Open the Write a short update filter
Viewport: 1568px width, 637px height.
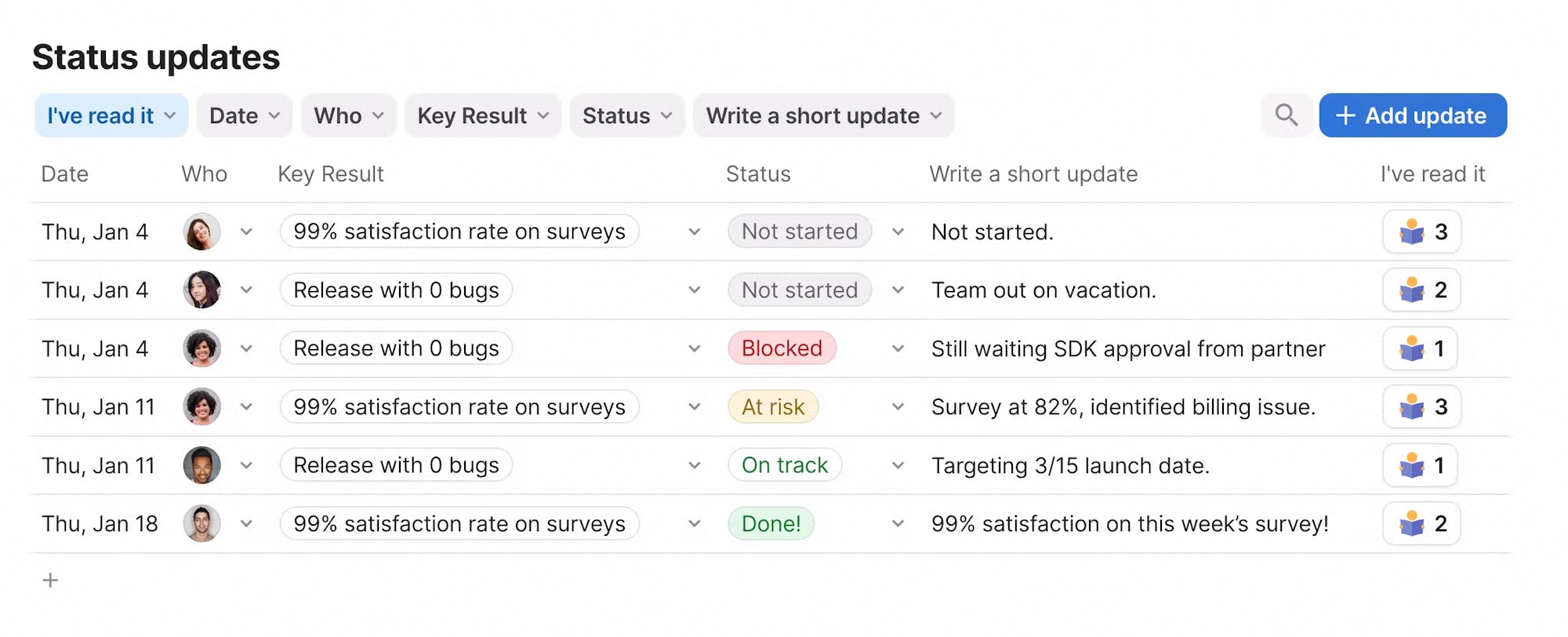click(x=823, y=115)
